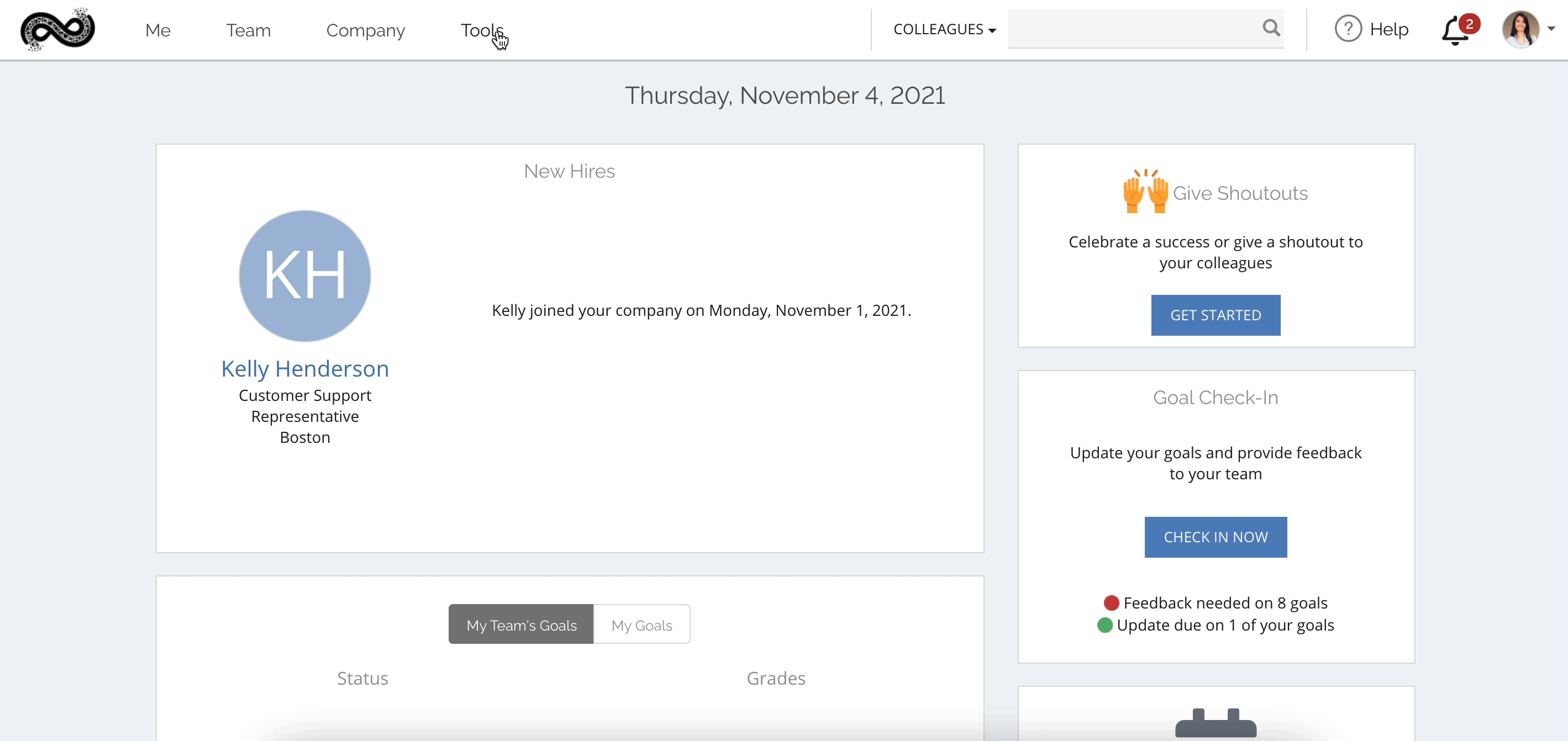The image size is (1568, 741).
Task: Click the infinity logo home icon
Action: tap(57, 30)
